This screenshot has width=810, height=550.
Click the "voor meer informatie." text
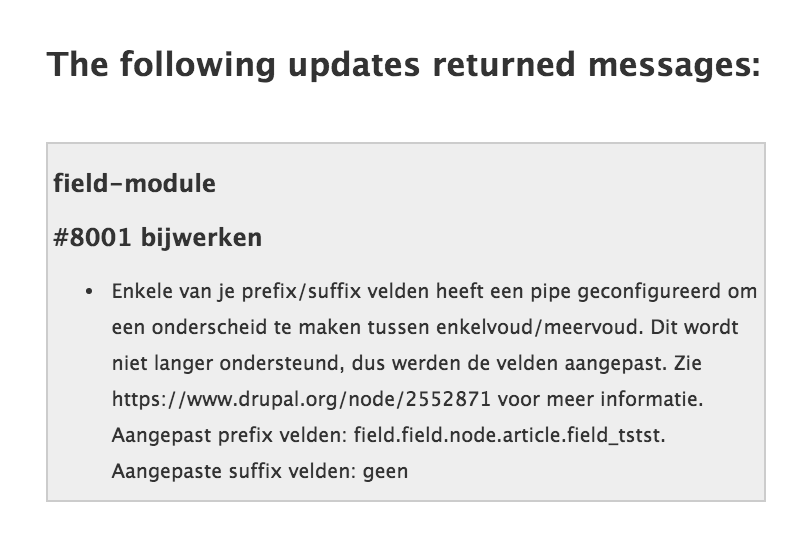600,399
